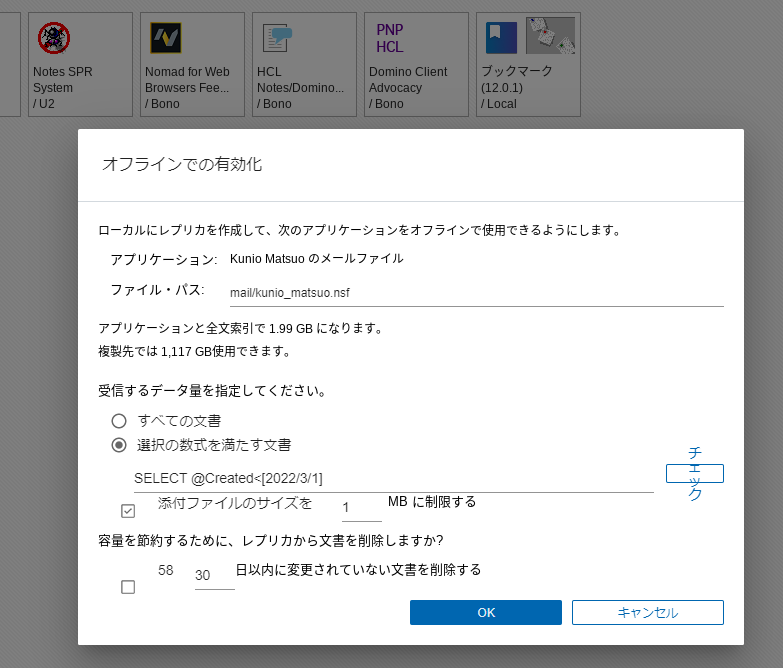
Task: Click the ファイル・パス input field
Action: [476, 293]
